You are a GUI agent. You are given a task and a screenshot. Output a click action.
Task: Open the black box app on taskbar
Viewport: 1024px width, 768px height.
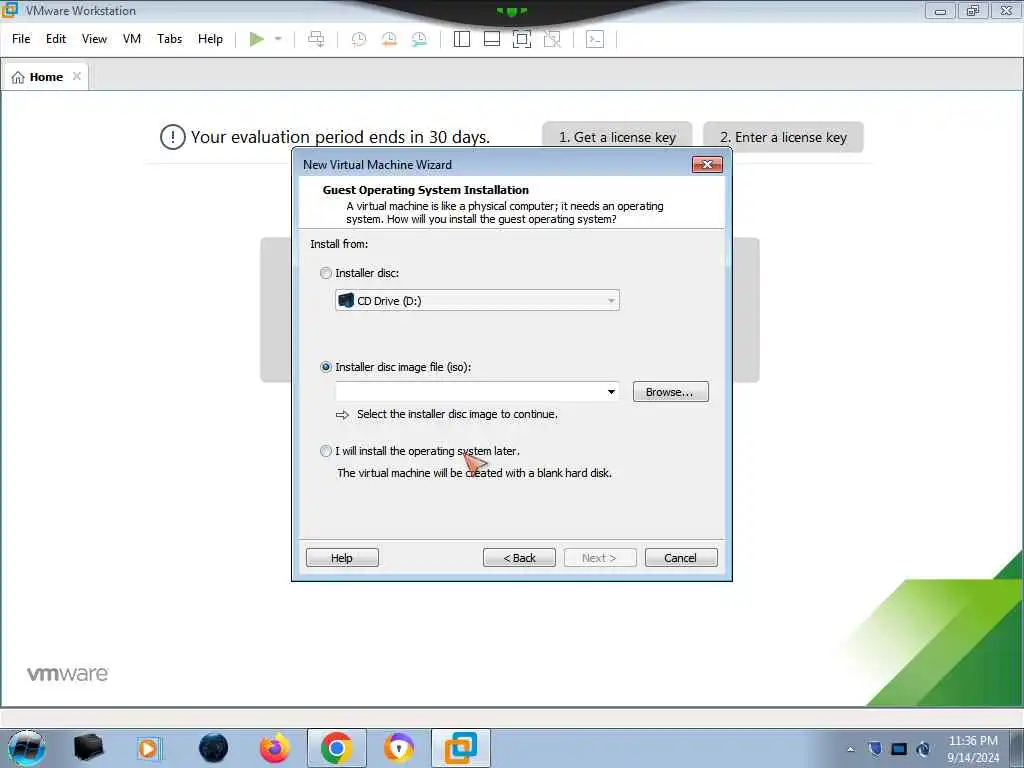[88, 748]
